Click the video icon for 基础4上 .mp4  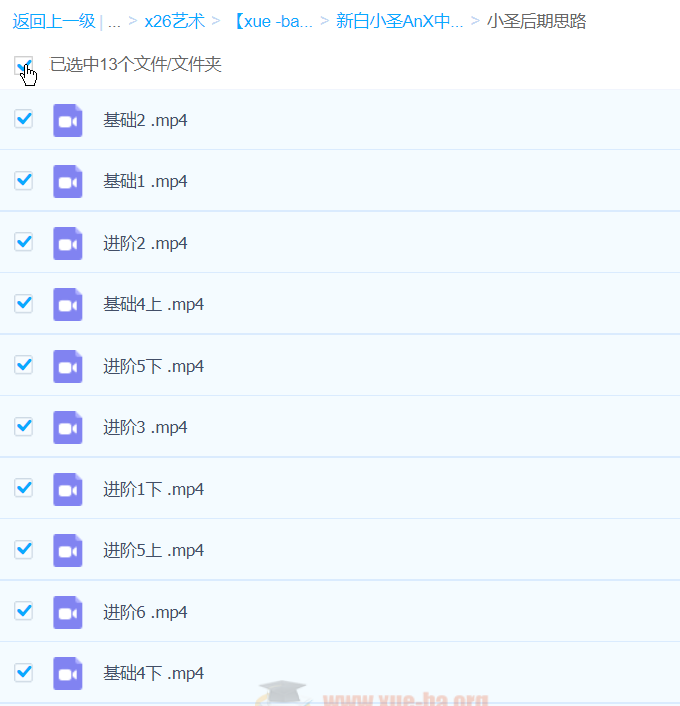[x=67, y=304]
